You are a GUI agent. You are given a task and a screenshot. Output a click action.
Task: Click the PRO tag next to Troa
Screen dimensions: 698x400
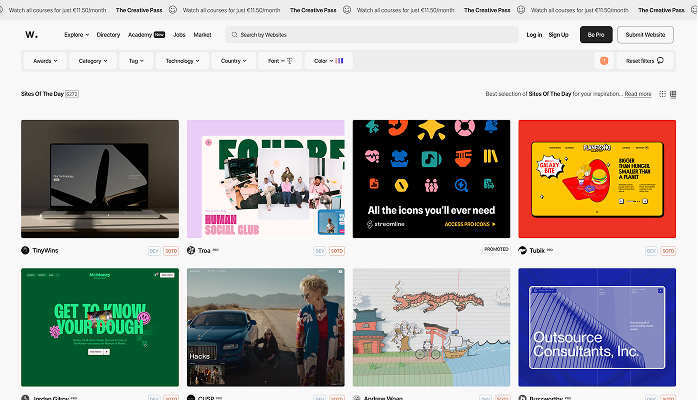[x=215, y=250]
